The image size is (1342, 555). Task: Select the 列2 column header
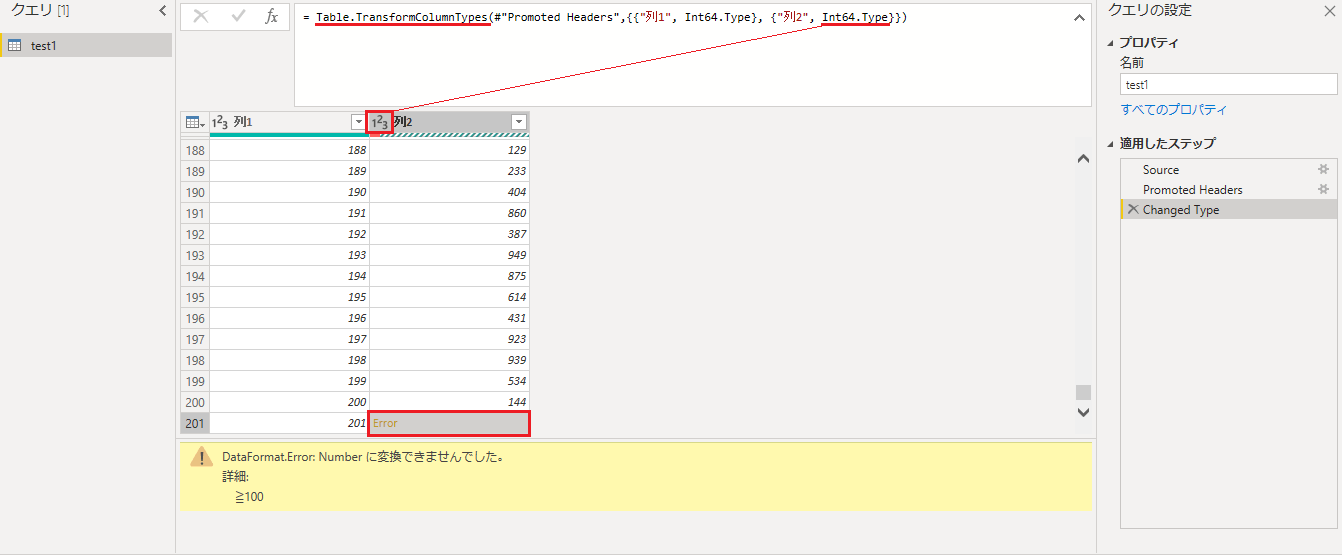(x=449, y=122)
